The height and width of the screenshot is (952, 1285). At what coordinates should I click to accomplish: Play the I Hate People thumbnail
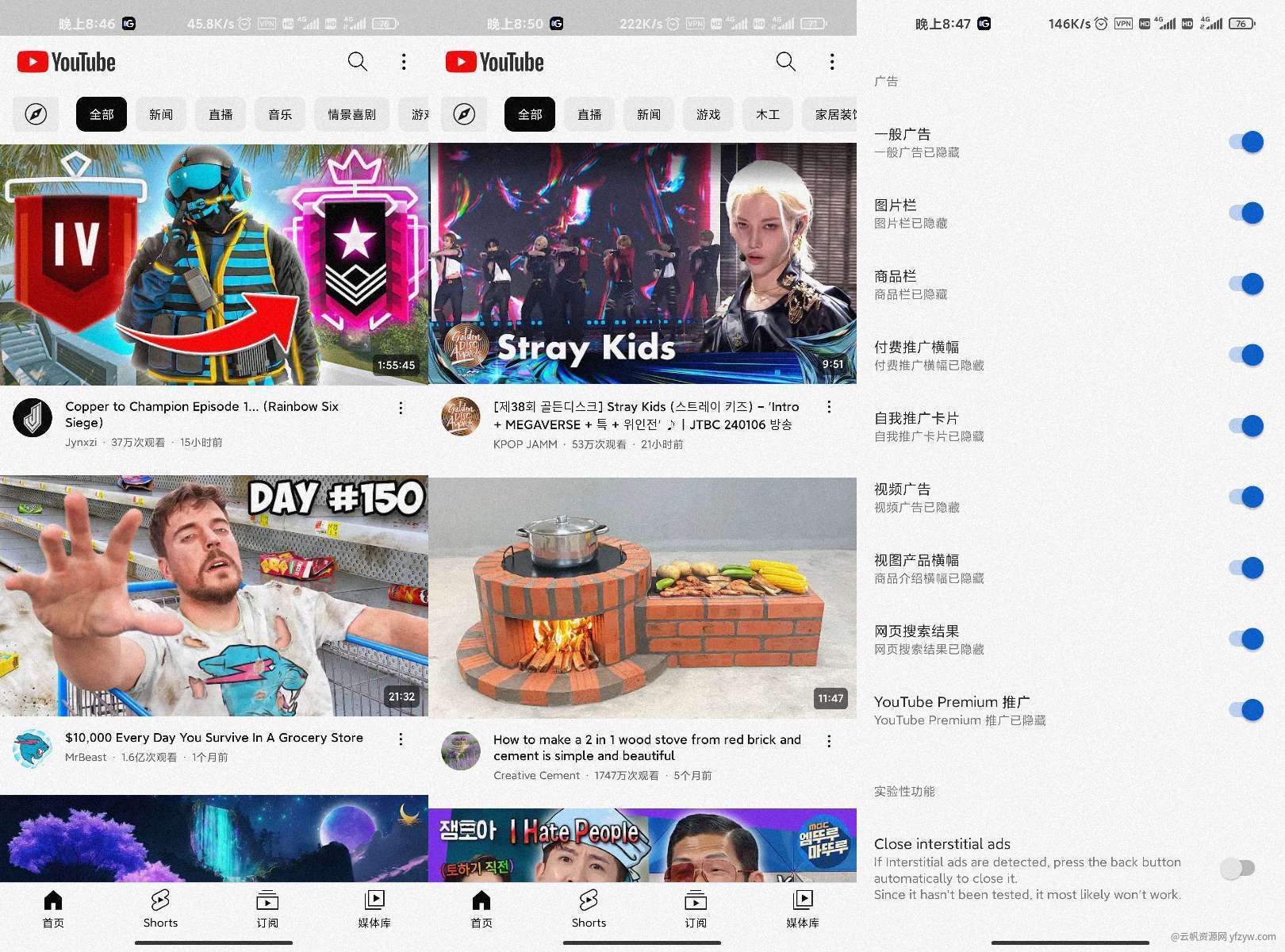pos(642,845)
